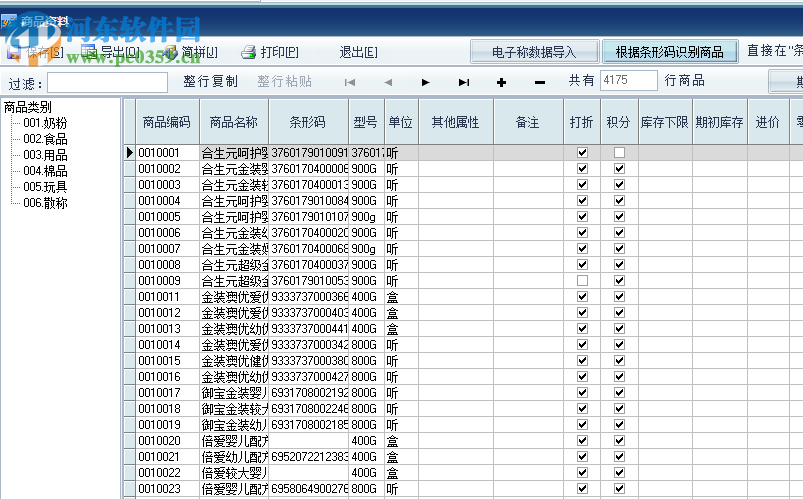Click the 商品名称 column header
Screen dimensions: 803x499
(234, 122)
